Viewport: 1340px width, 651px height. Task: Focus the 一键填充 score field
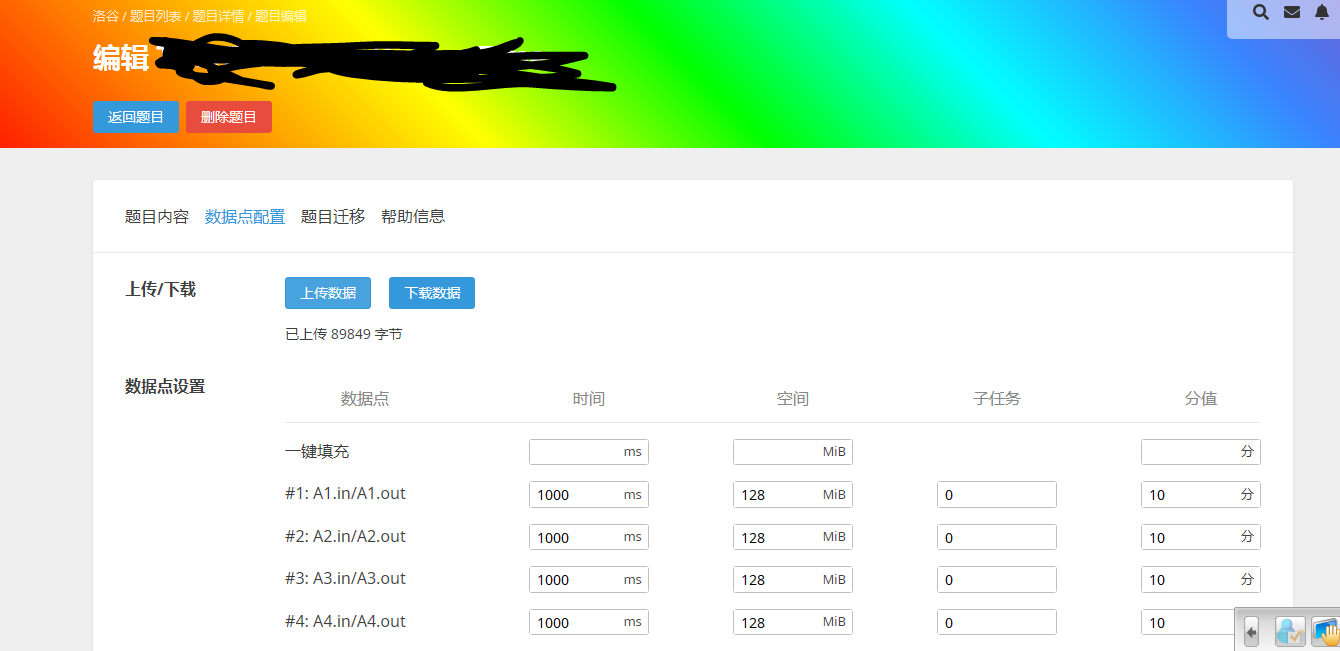(1190, 452)
